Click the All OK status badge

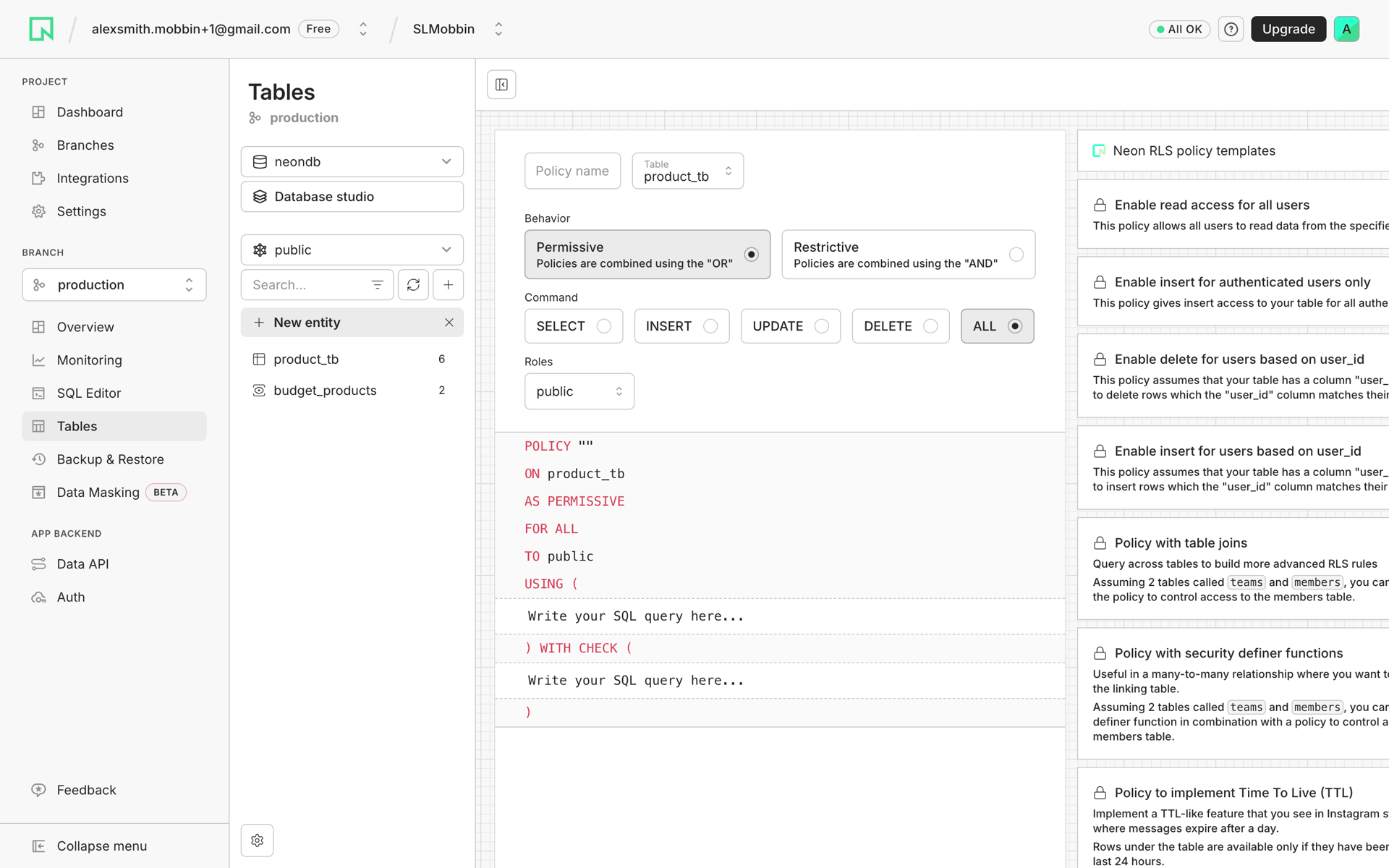point(1179,29)
